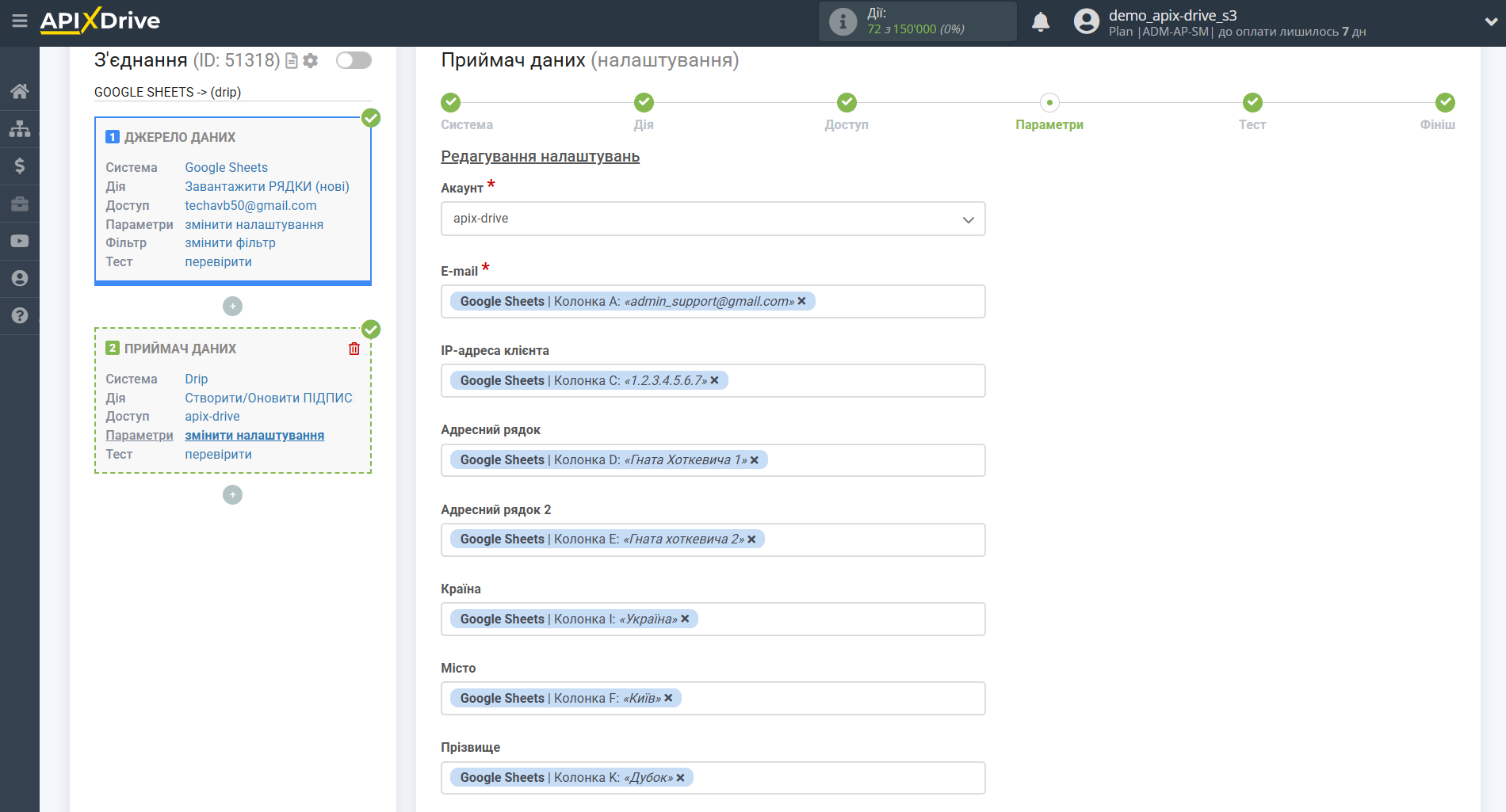Image resolution: width=1506 pixels, height=812 pixels.
Task: Click receiver перевірити test link
Action: (218, 454)
